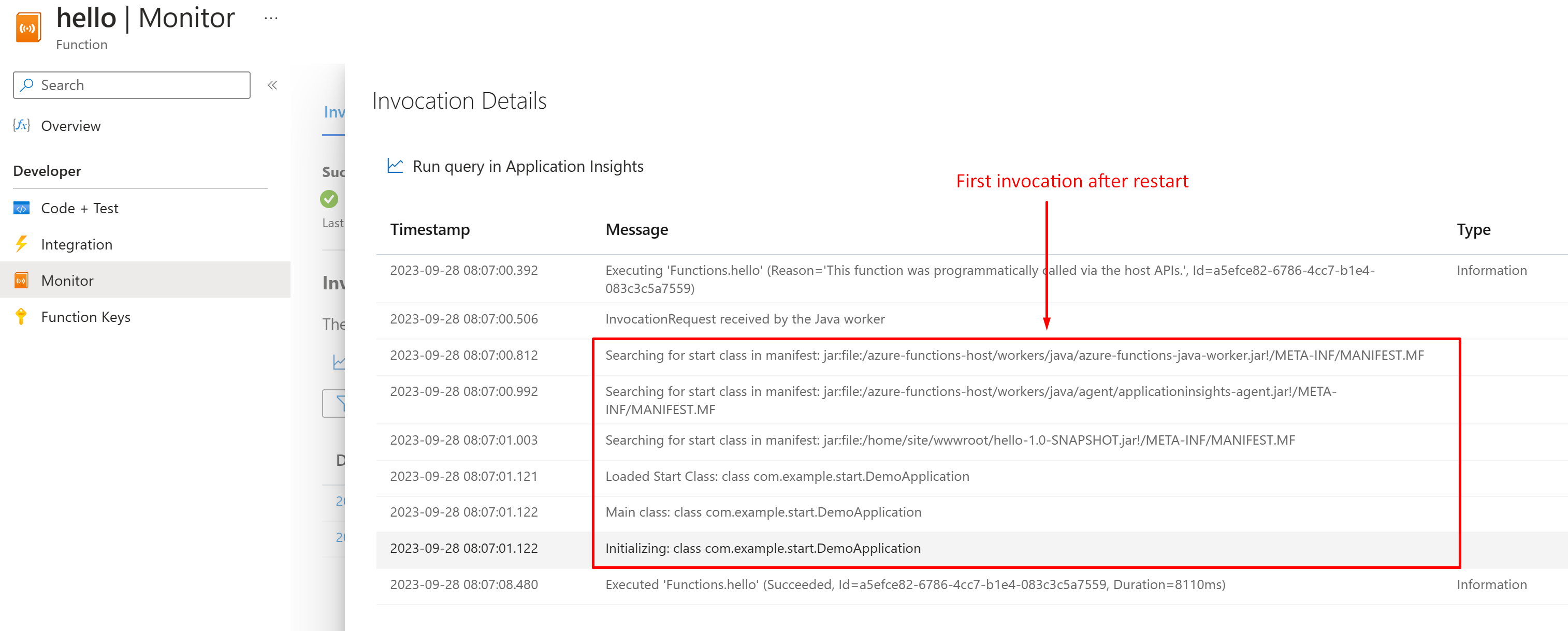Open the Code + Test section

point(79,208)
